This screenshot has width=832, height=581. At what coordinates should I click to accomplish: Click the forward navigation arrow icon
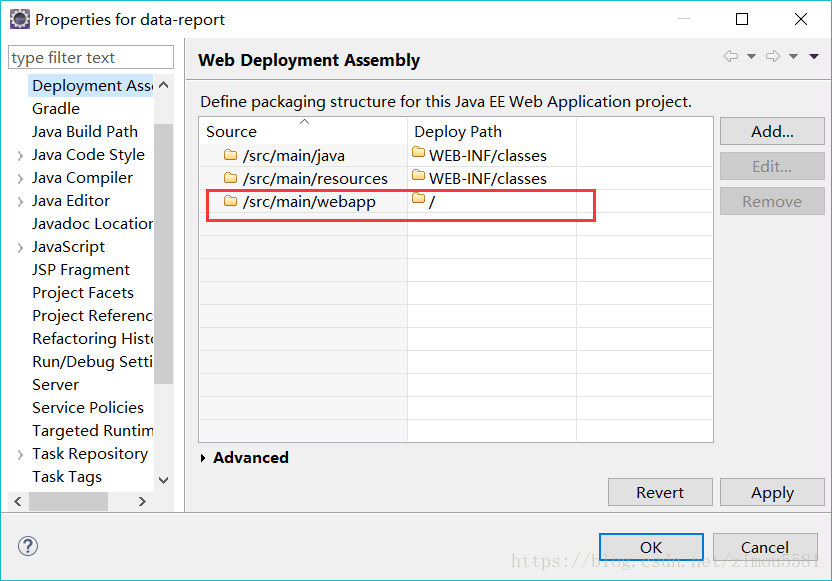773,57
